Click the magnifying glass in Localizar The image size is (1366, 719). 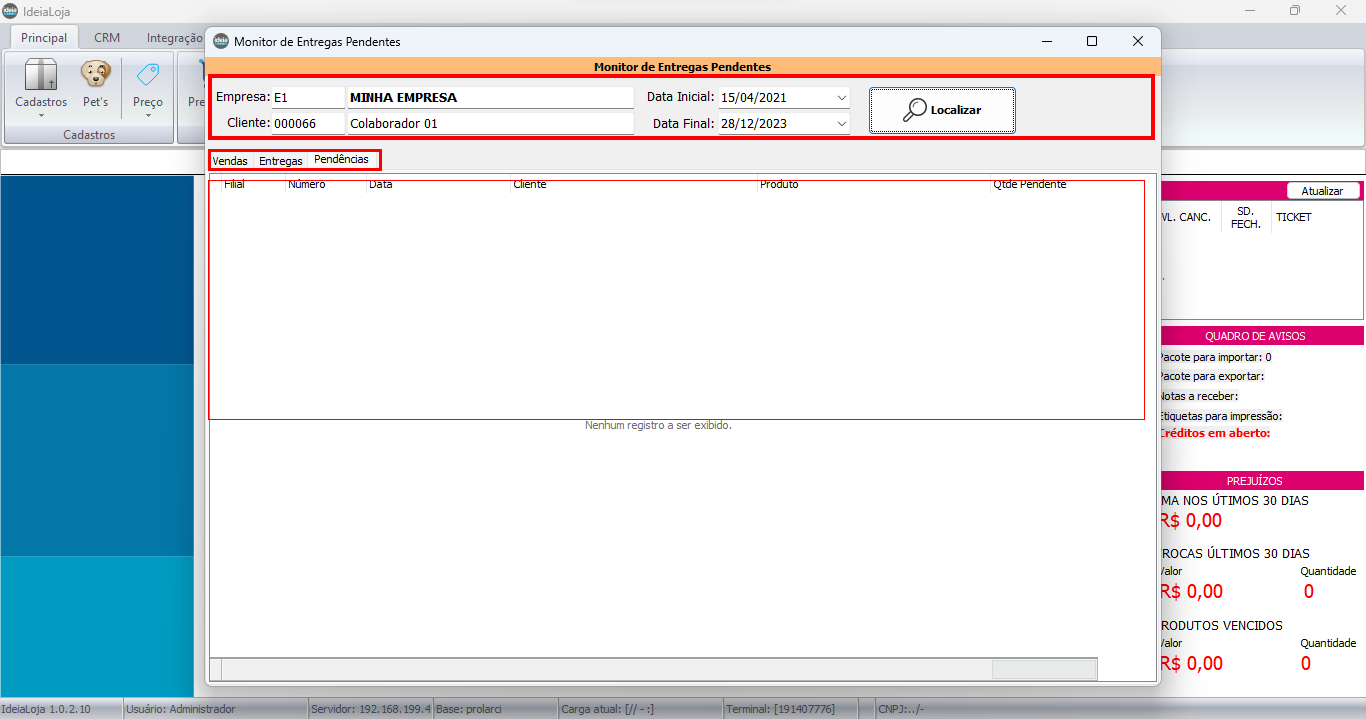[914, 110]
